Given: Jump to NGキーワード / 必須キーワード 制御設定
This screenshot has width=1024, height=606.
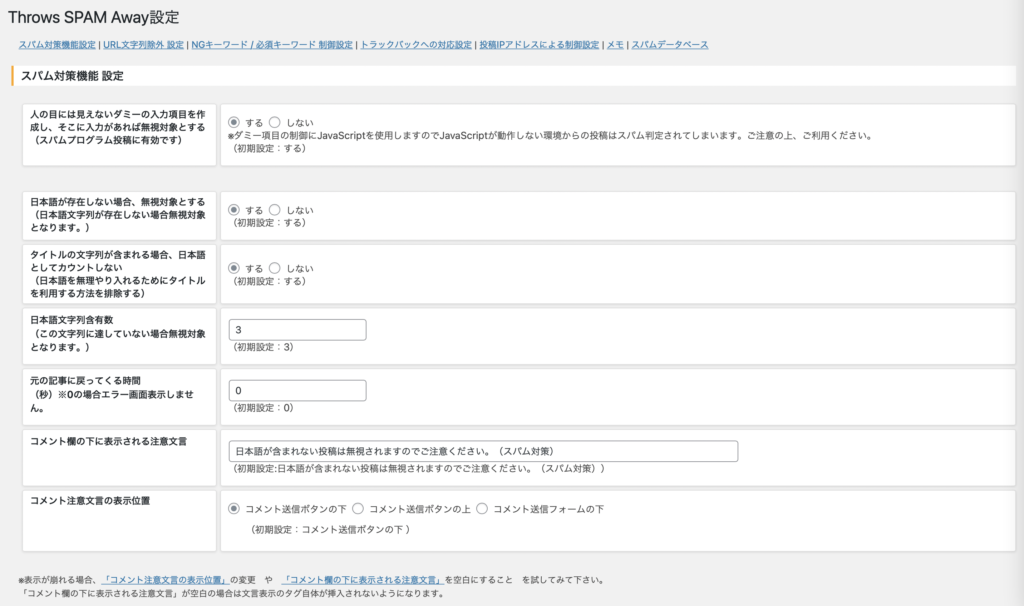Looking at the screenshot, I should (272, 45).
